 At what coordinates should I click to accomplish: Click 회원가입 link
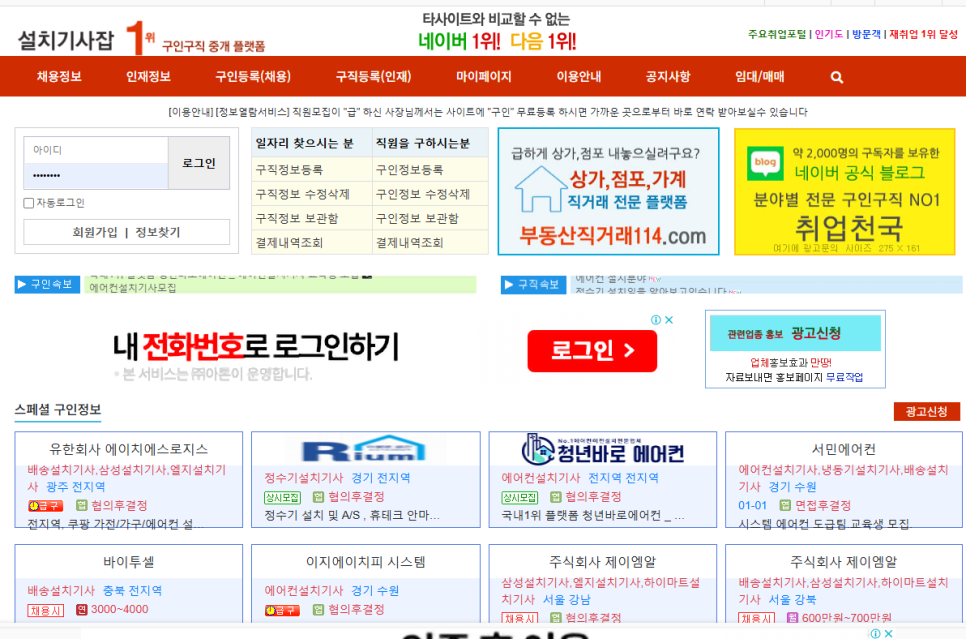95,232
